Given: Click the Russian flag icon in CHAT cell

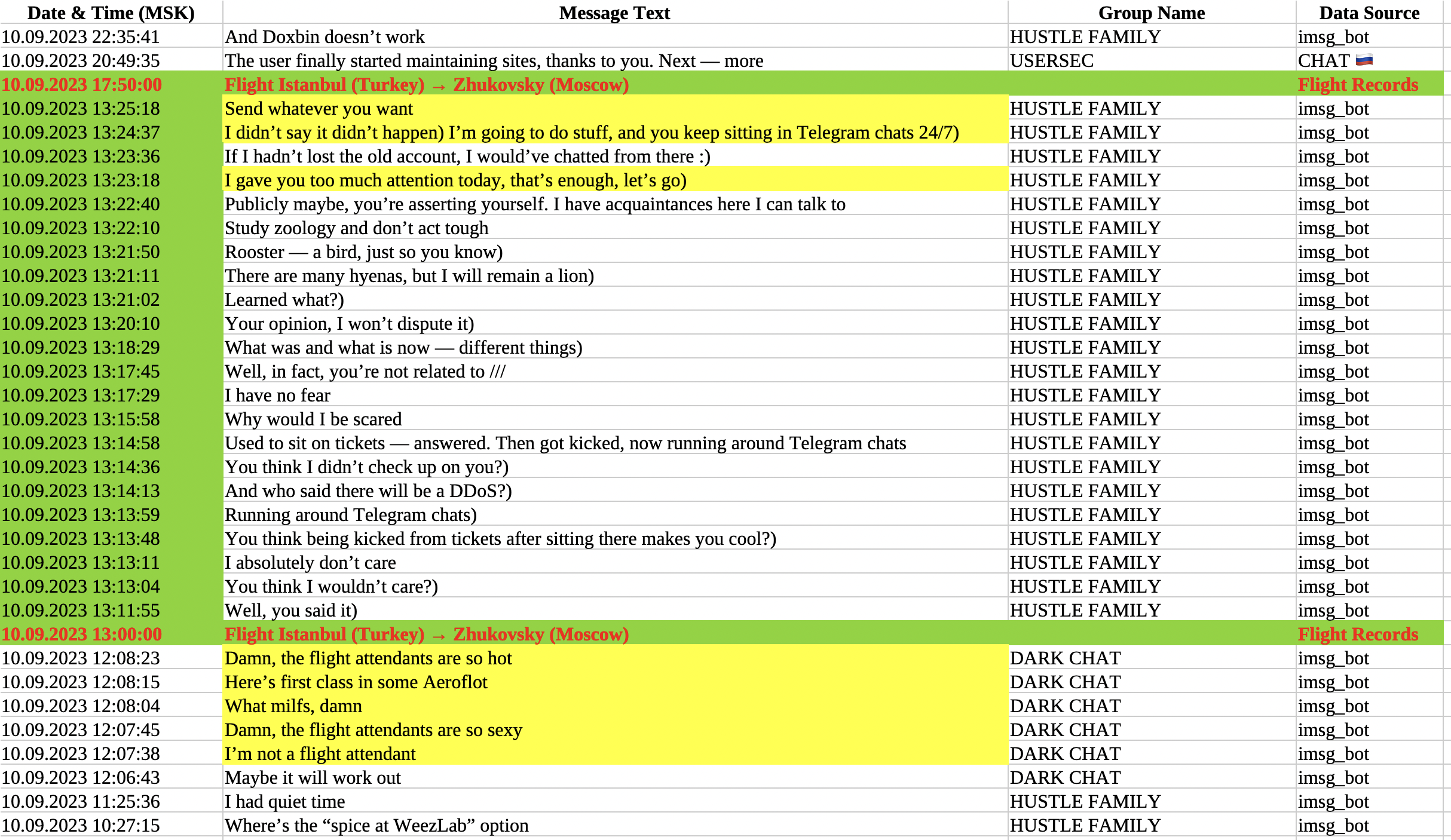Looking at the screenshot, I should pos(1364,60).
